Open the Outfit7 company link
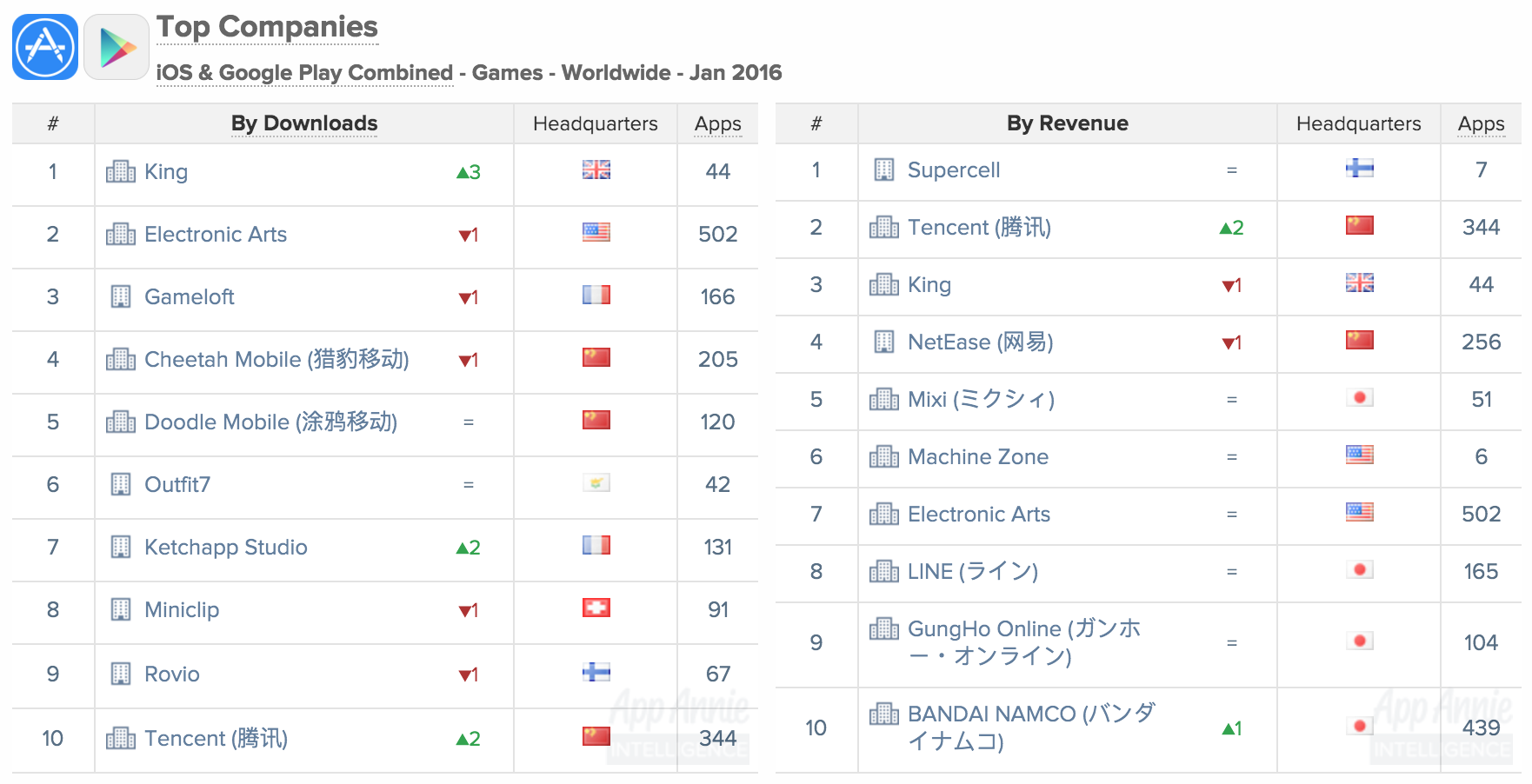 177,485
